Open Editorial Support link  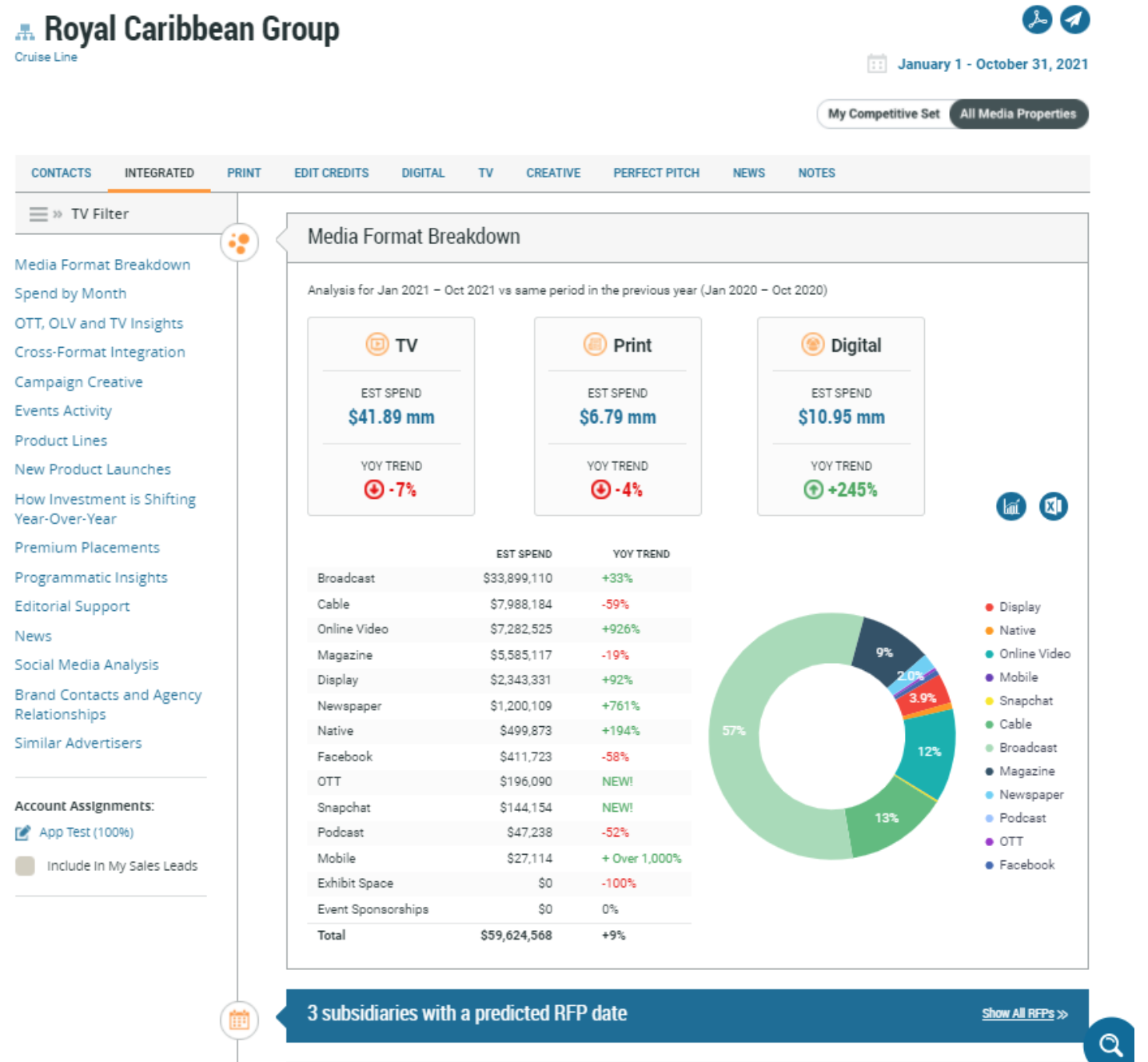click(x=72, y=606)
